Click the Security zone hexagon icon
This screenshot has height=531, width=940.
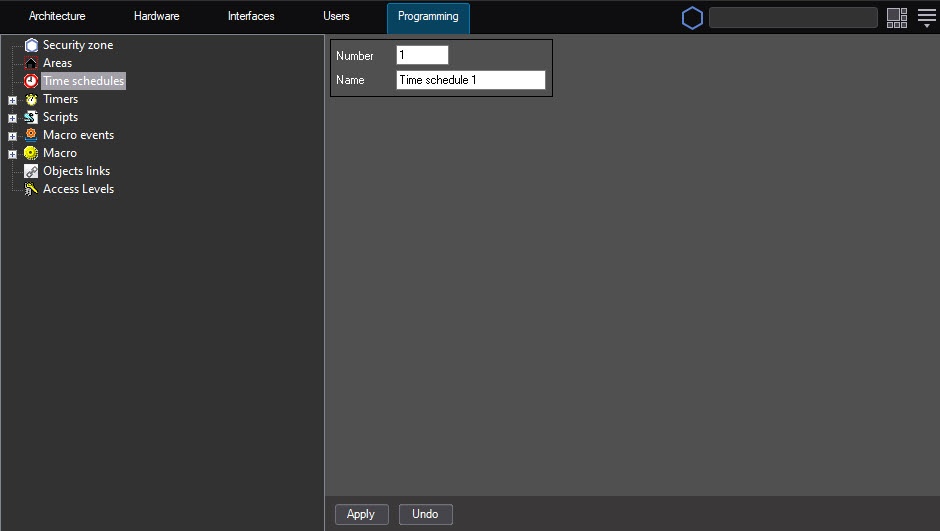31,45
